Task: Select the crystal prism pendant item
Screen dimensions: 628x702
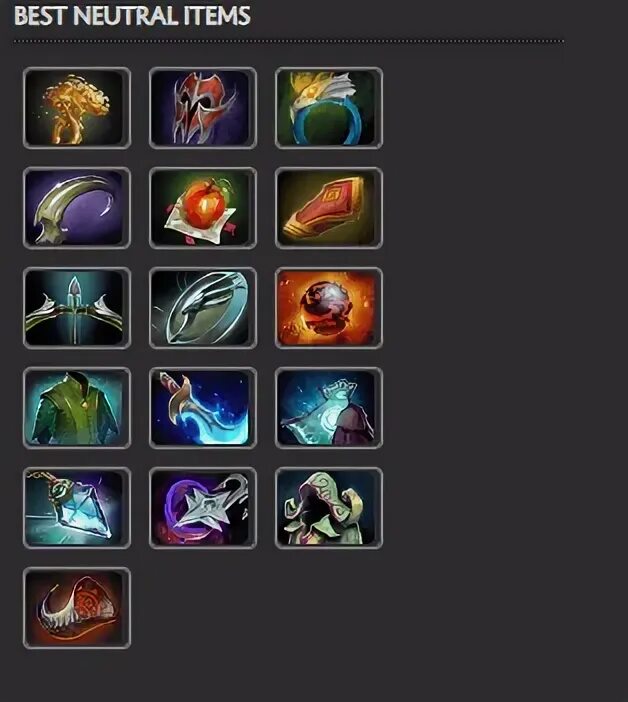Action: pos(77,508)
